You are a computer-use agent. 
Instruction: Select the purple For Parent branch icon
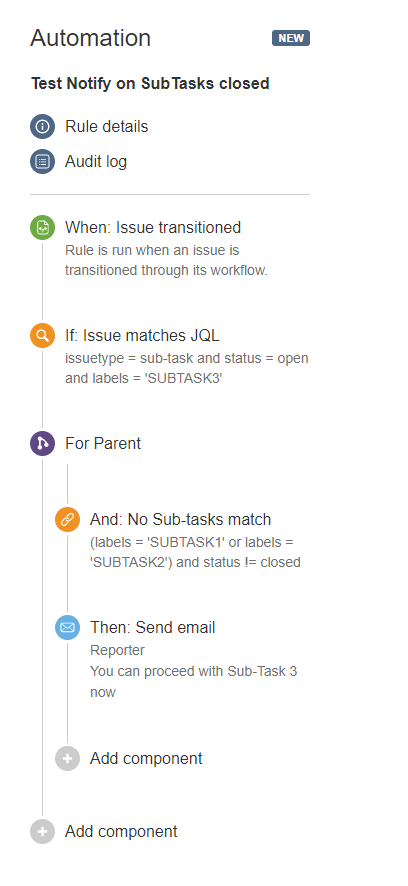[x=42, y=444]
